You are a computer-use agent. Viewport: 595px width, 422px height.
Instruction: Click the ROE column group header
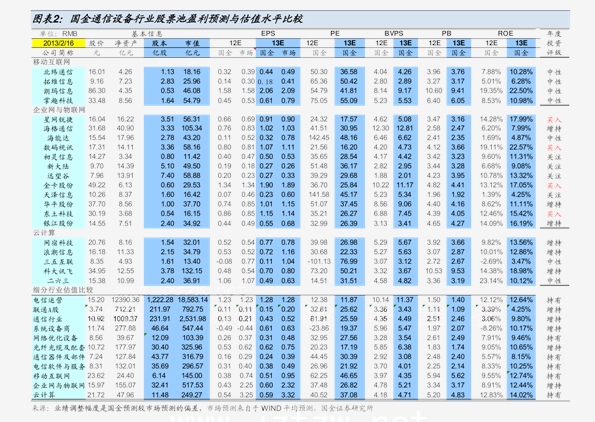click(x=505, y=33)
